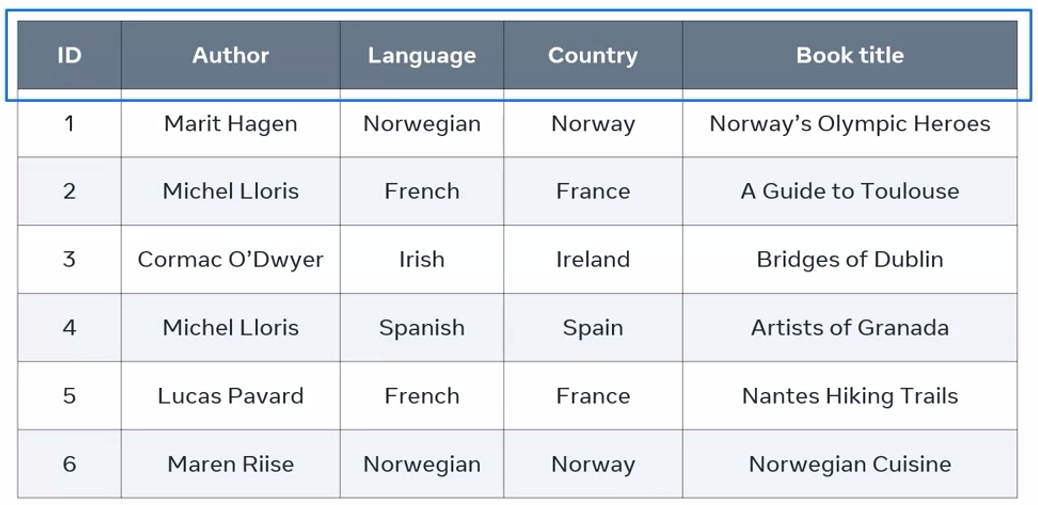The width and height of the screenshot is (1038, 505).
Task: Select the Bridges of Dublin title
Action: [850, 259]
